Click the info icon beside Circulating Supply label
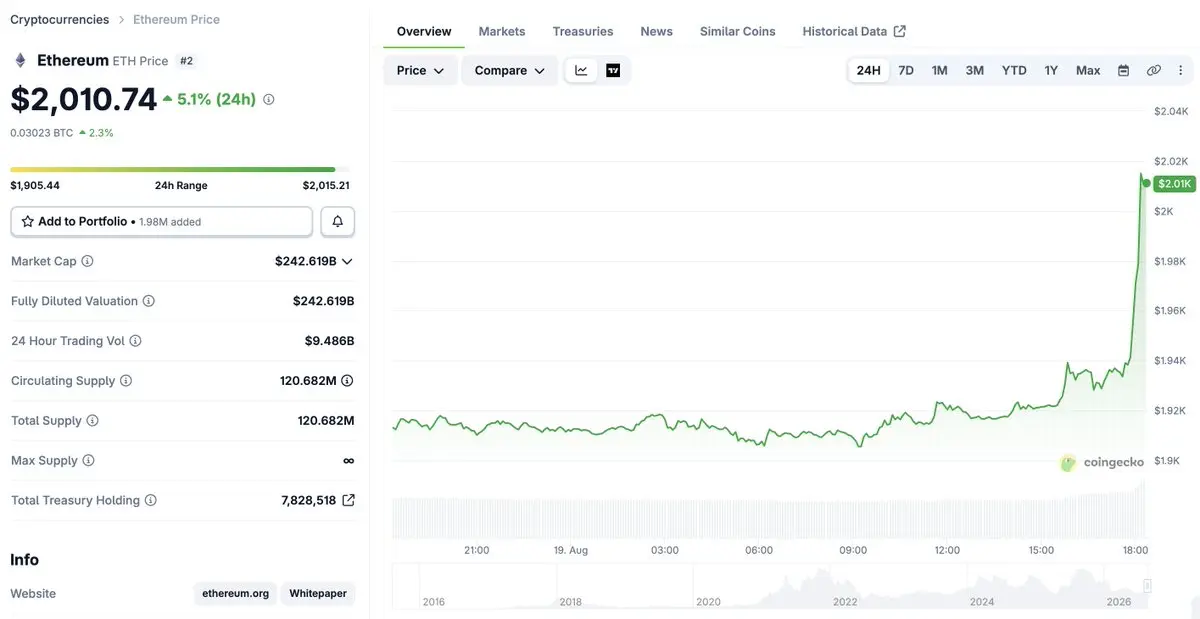The image size is (1200, 619). (126, 381)
